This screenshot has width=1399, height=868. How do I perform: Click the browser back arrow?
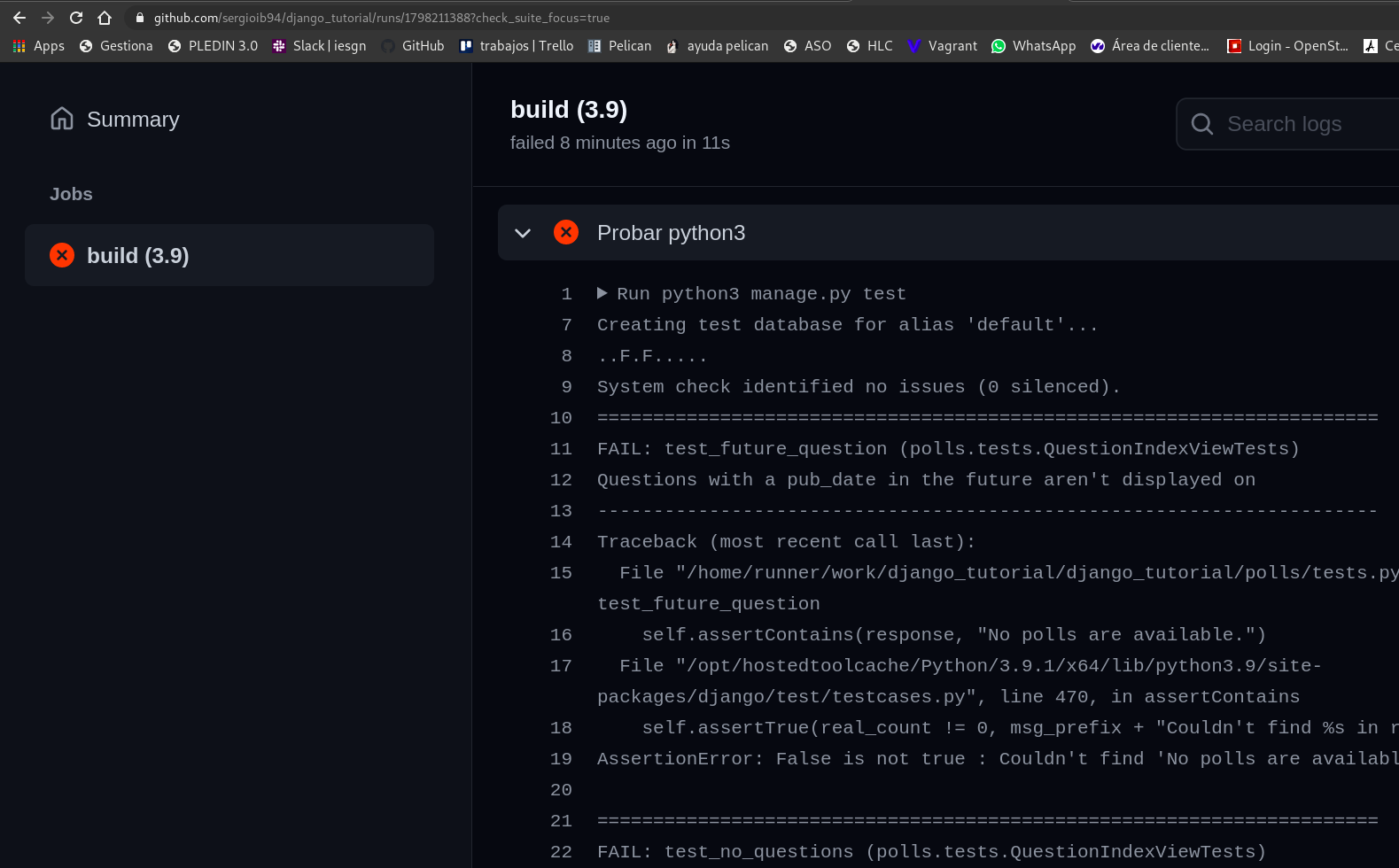point(19,18)
